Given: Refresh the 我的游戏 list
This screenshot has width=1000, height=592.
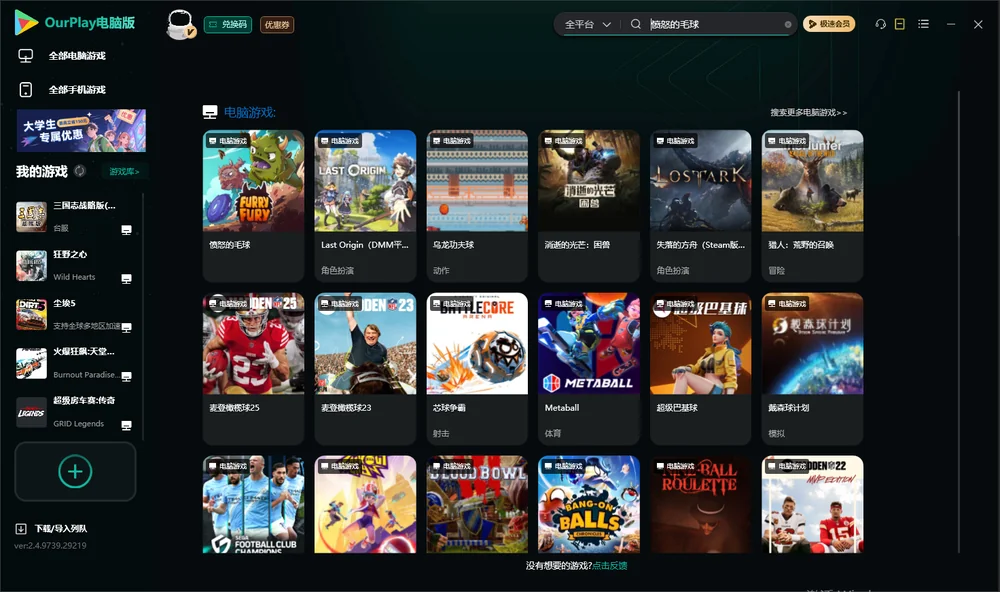Looking at the screenshot, I should (x=80, y=171).
